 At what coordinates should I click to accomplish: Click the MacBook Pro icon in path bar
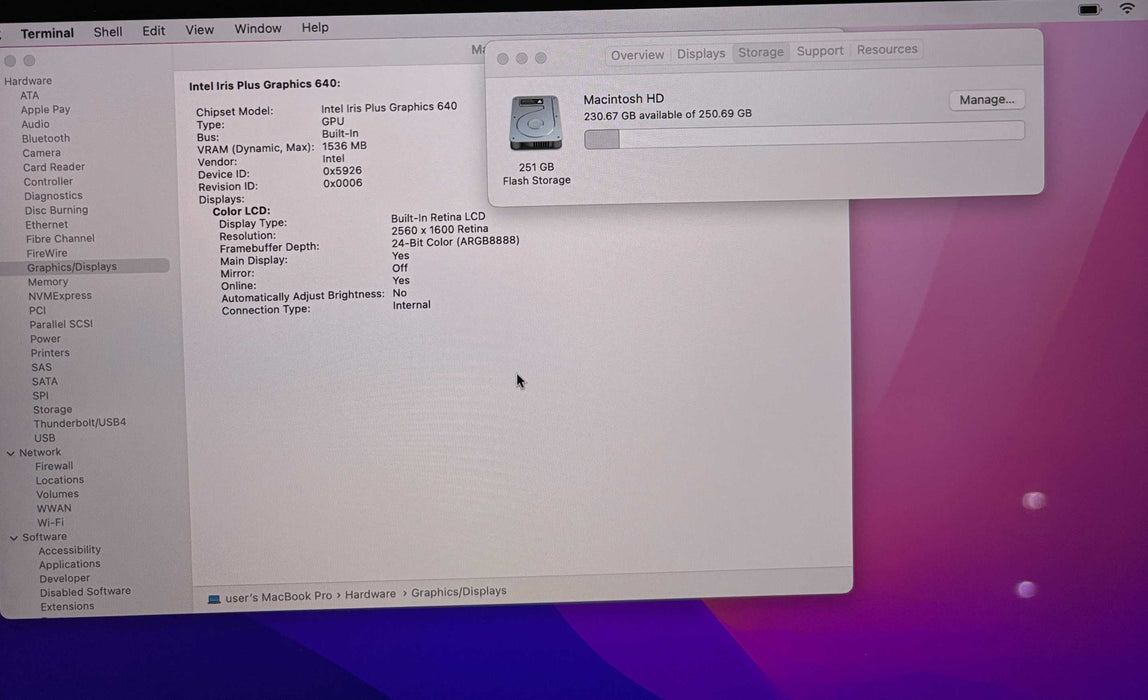click(214, 599)
